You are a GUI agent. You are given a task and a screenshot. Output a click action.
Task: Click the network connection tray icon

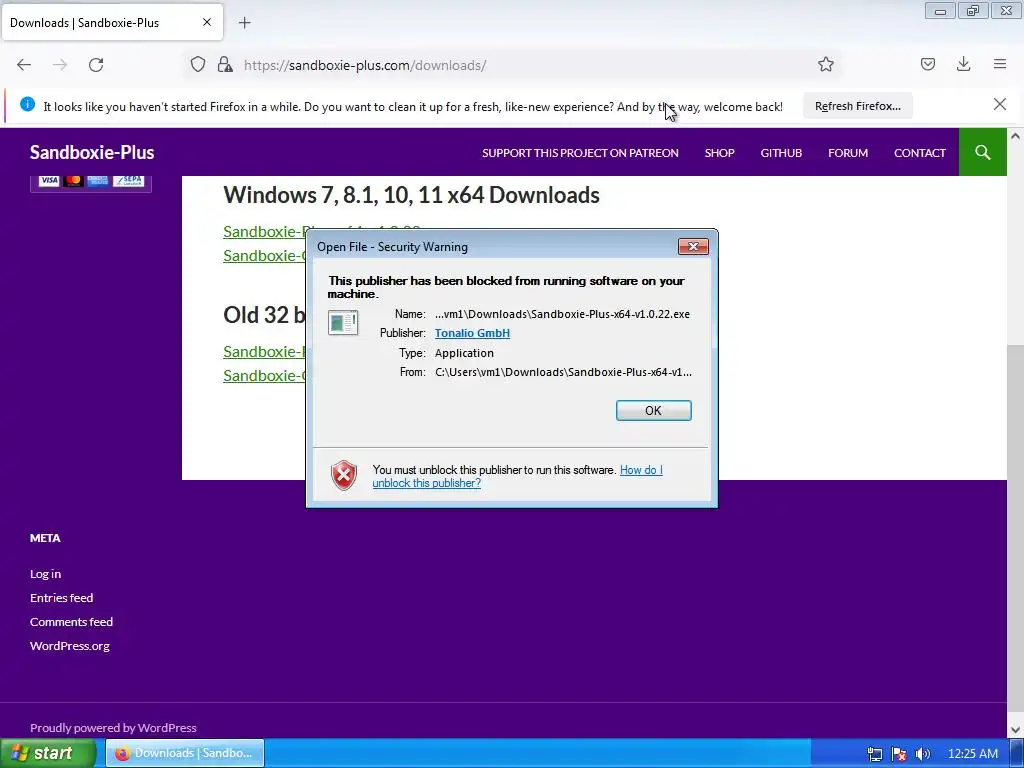coord(874,754)
